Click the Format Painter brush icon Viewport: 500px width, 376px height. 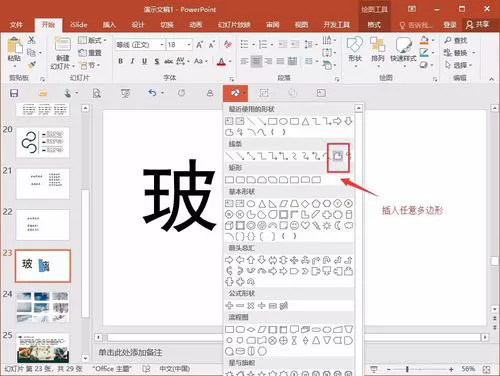(32, 65)
